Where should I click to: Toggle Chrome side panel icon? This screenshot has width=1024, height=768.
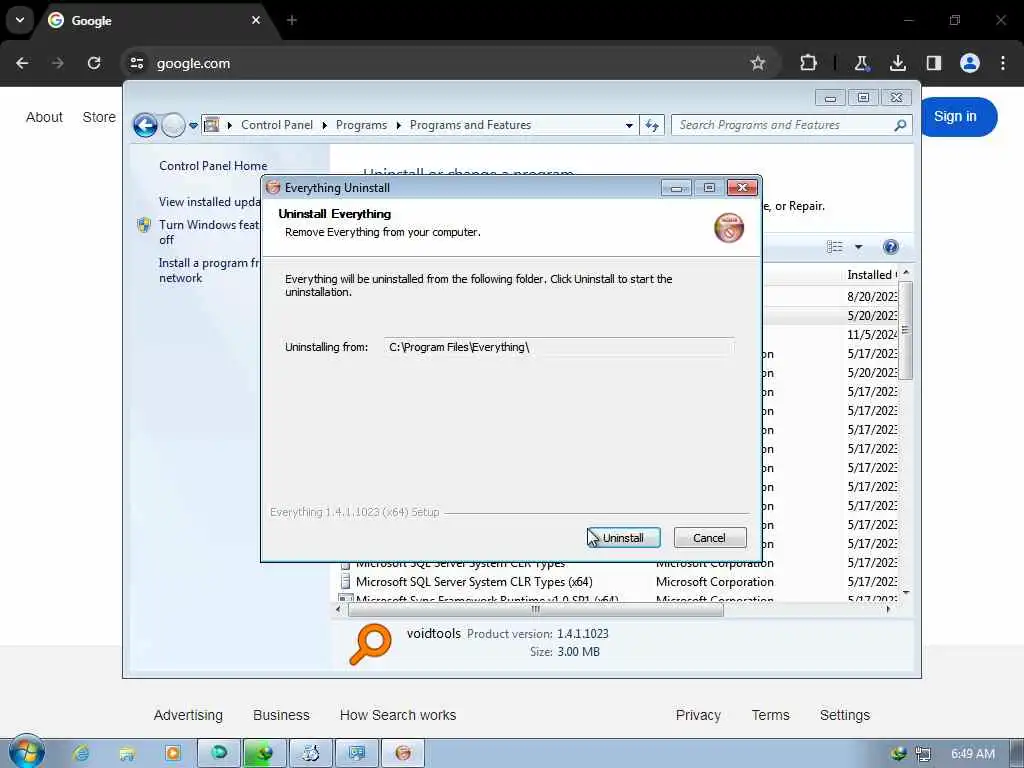(934, 63)
